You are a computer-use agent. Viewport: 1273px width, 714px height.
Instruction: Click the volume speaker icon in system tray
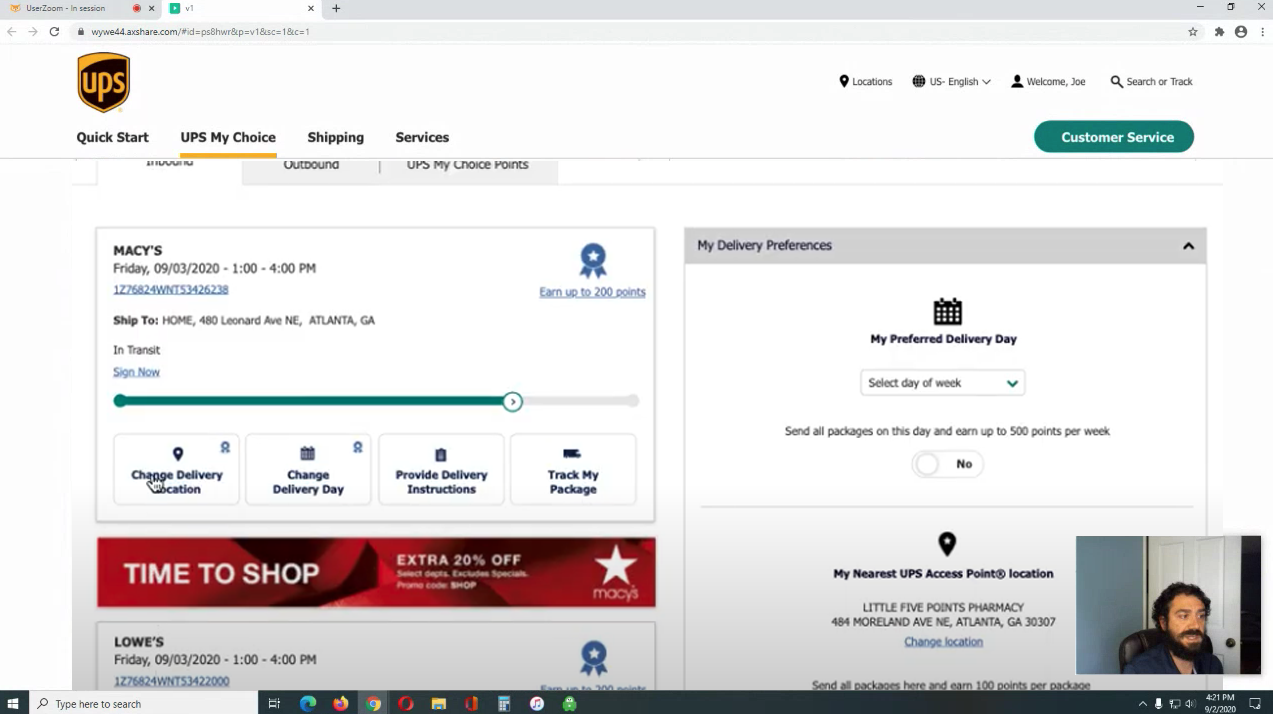[x=1190, y=704]
